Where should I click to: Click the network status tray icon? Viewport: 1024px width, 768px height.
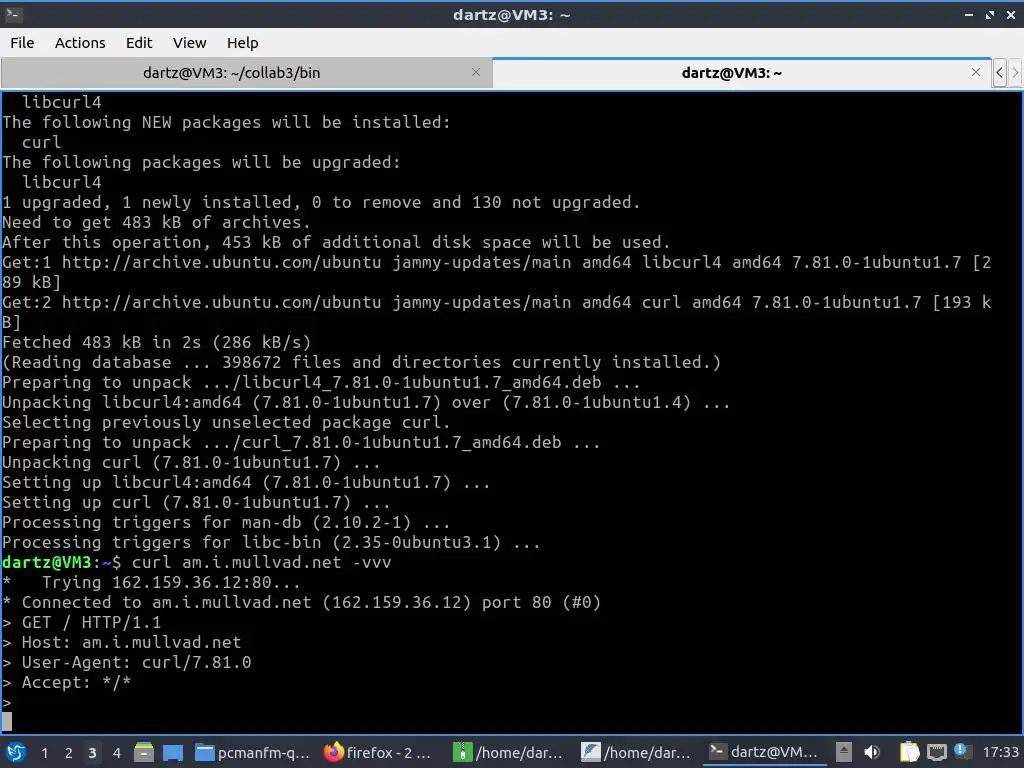point(936,752)
